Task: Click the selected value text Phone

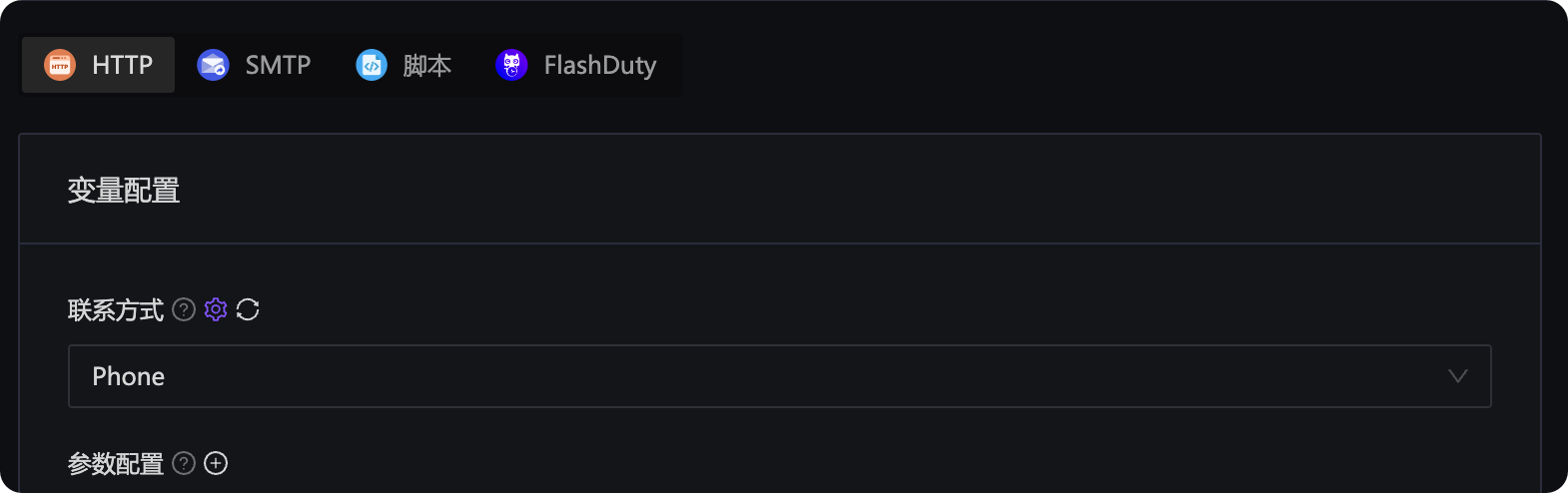Action: (x=129, y=376)
